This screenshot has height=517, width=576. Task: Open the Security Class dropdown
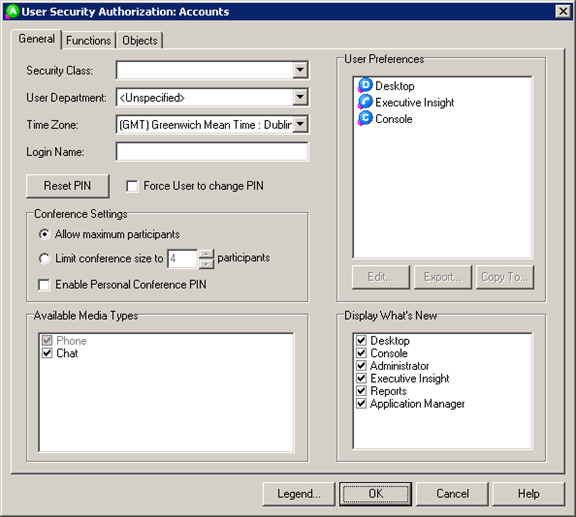tap(300, 70)
